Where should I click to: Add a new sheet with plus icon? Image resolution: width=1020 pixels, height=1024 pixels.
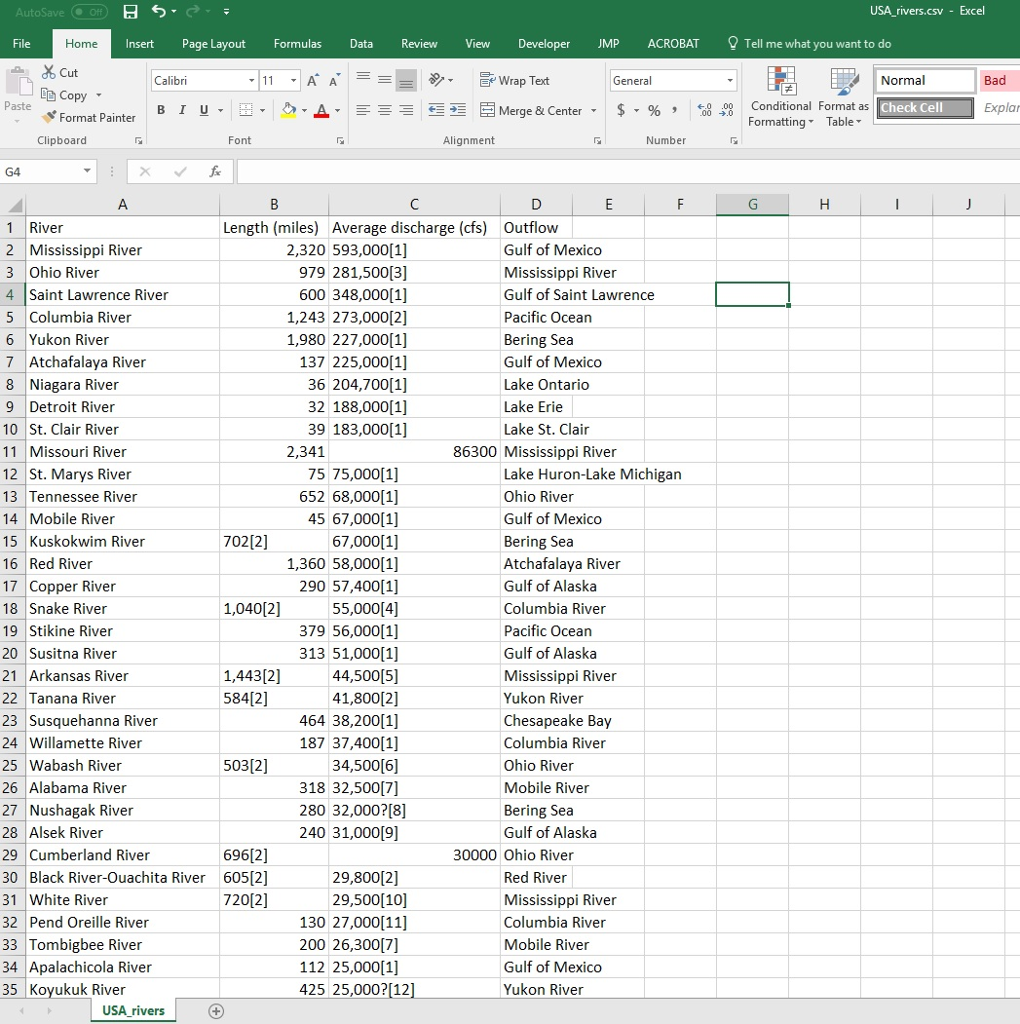[x=216, y=1011]
